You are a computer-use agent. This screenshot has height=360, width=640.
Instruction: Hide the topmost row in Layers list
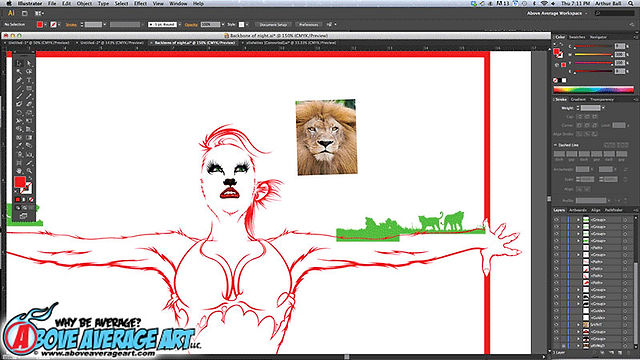click(x=556, y=220)
